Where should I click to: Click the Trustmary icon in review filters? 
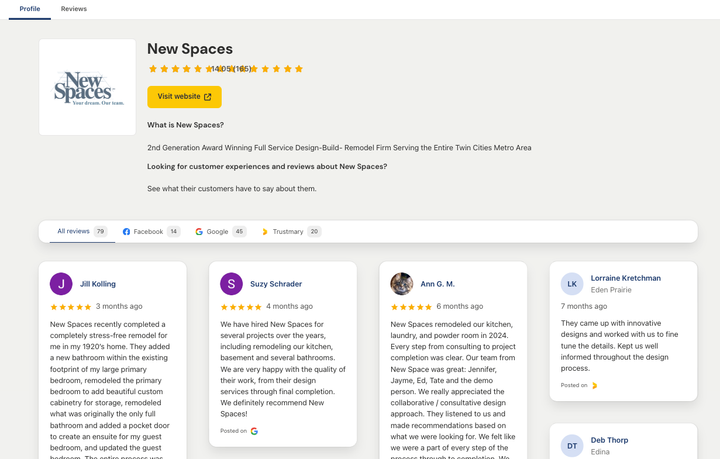(265, 232)
